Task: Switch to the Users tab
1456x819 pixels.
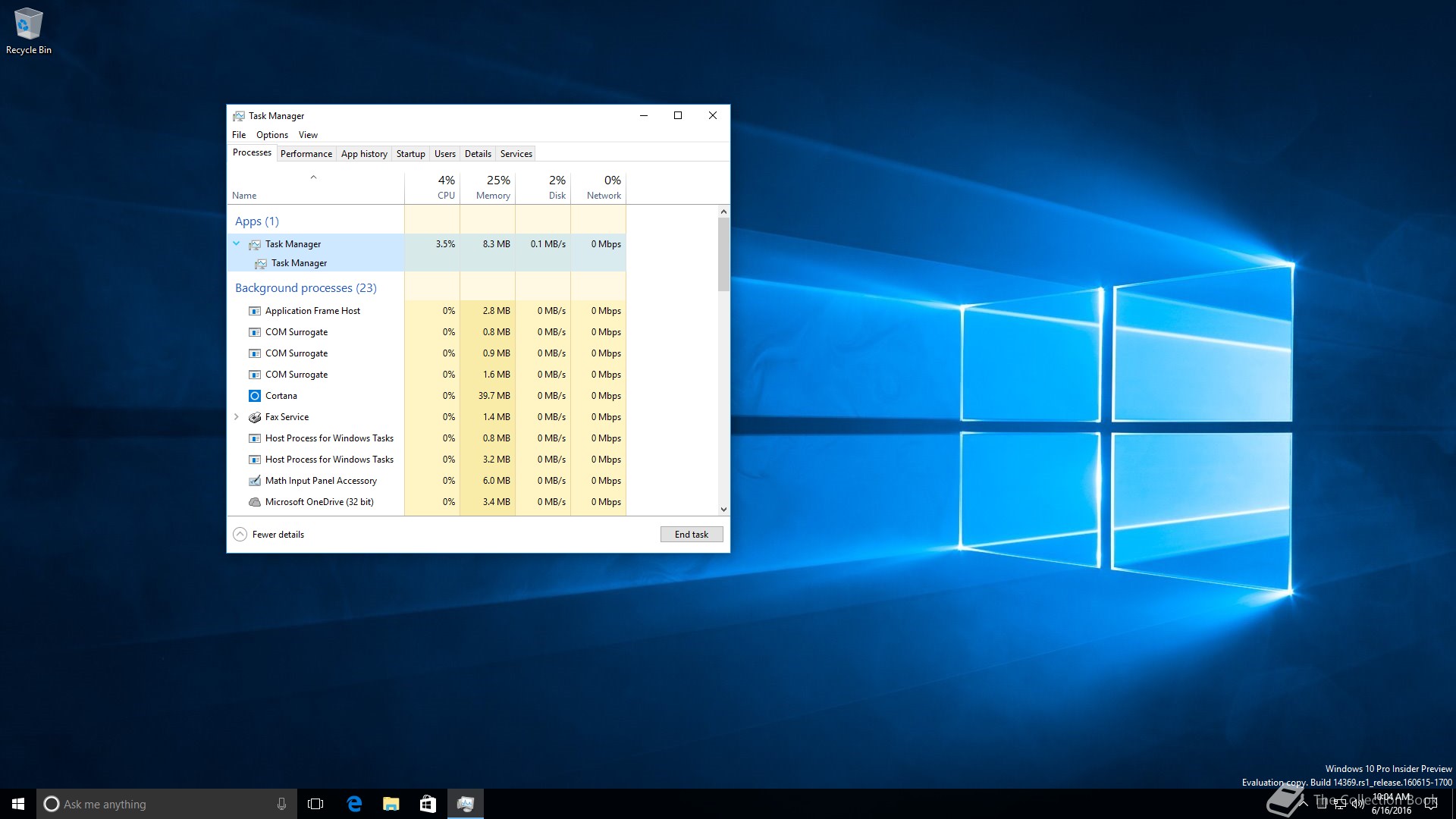Action: click(445, 154)
